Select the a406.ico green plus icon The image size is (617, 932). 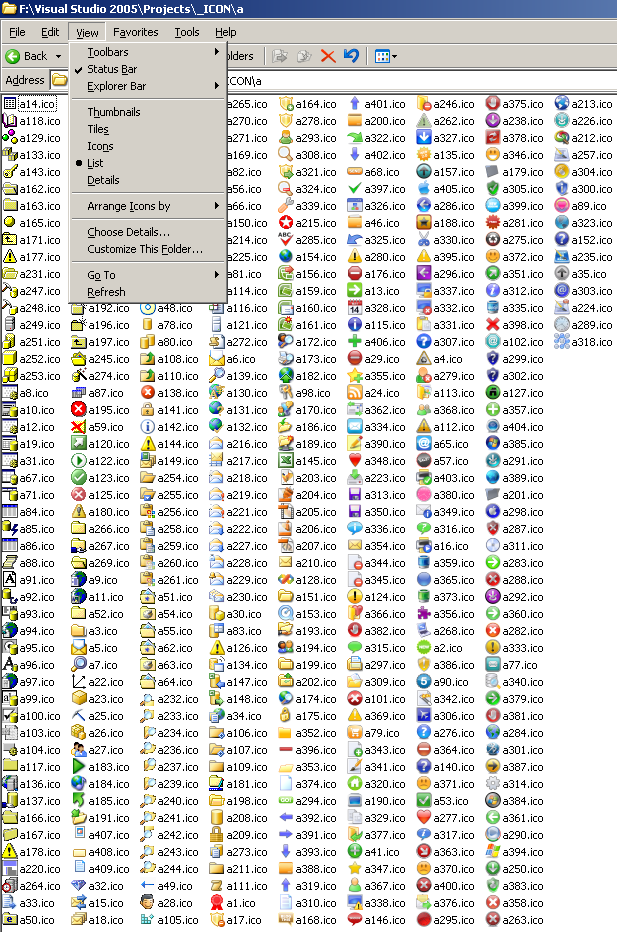coord(354,342)
